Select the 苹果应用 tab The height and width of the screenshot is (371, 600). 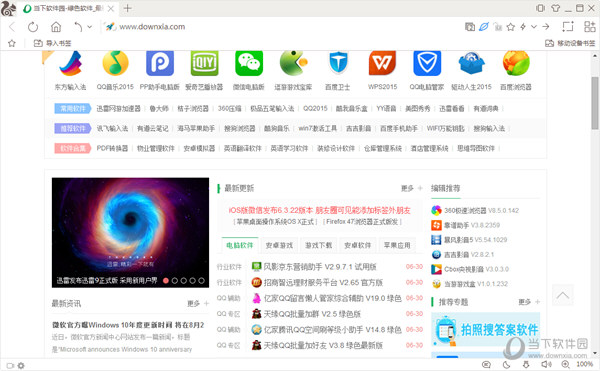click(x=397, y=245)
